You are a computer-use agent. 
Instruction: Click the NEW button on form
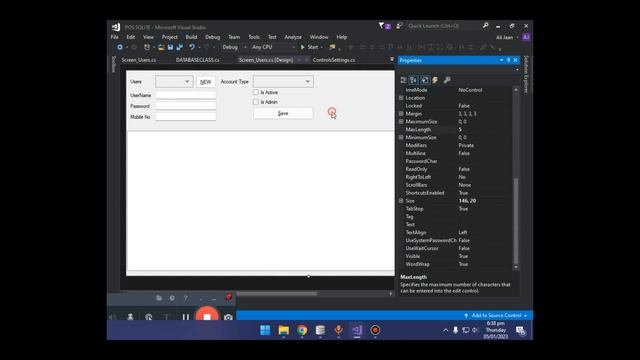205,82
